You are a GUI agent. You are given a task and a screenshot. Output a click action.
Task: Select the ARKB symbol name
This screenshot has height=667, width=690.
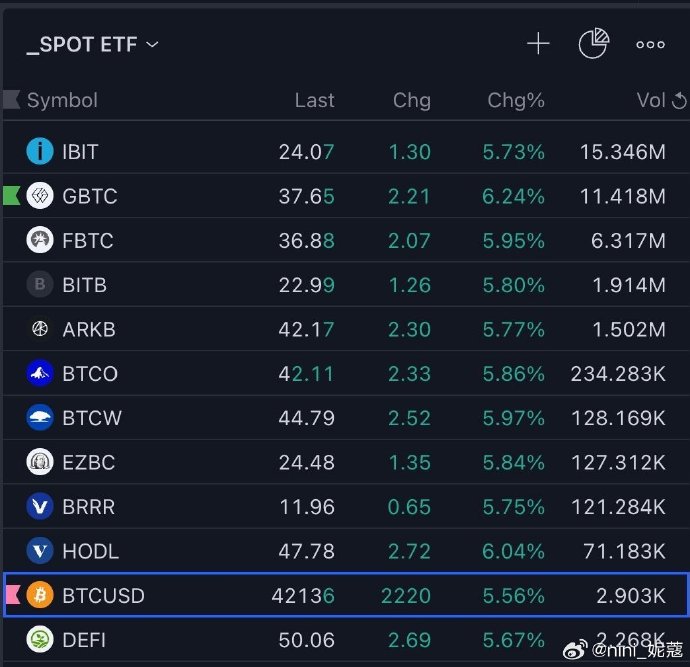[x=89, y=330]
